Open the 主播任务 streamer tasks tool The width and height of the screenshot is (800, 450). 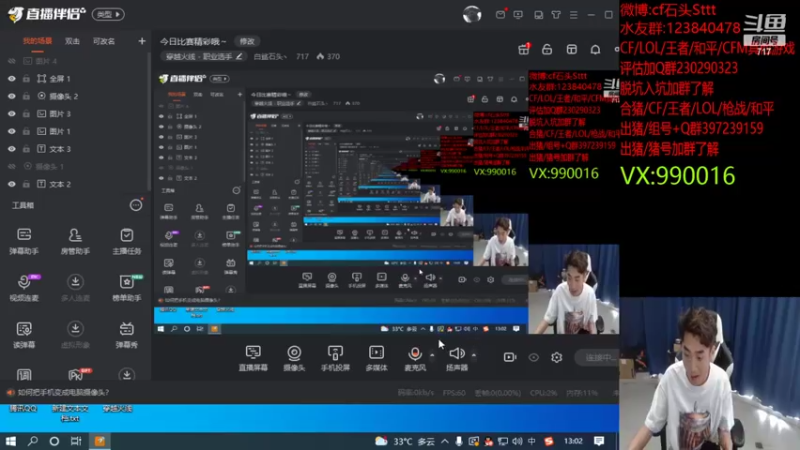(127, 241)
